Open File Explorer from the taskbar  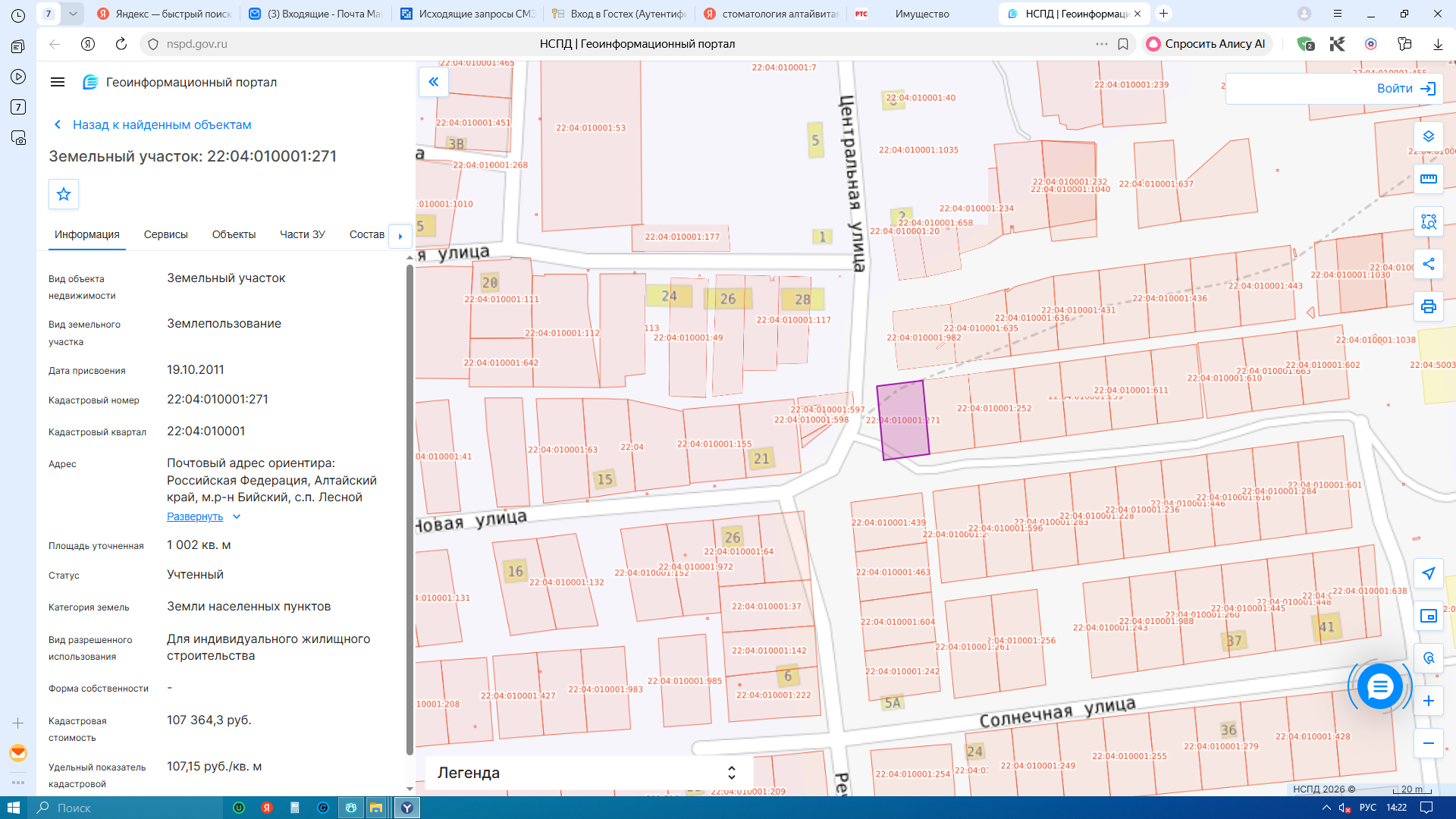tap(376, 808)
